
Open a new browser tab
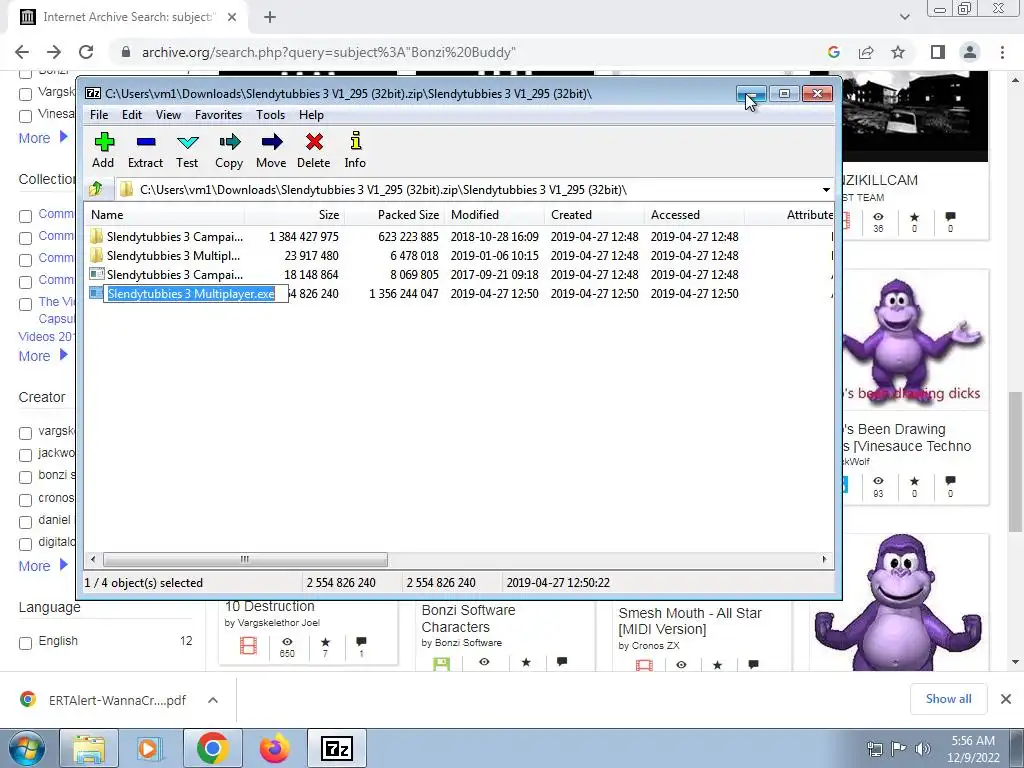pyautogui.click(x=270, y=17)
